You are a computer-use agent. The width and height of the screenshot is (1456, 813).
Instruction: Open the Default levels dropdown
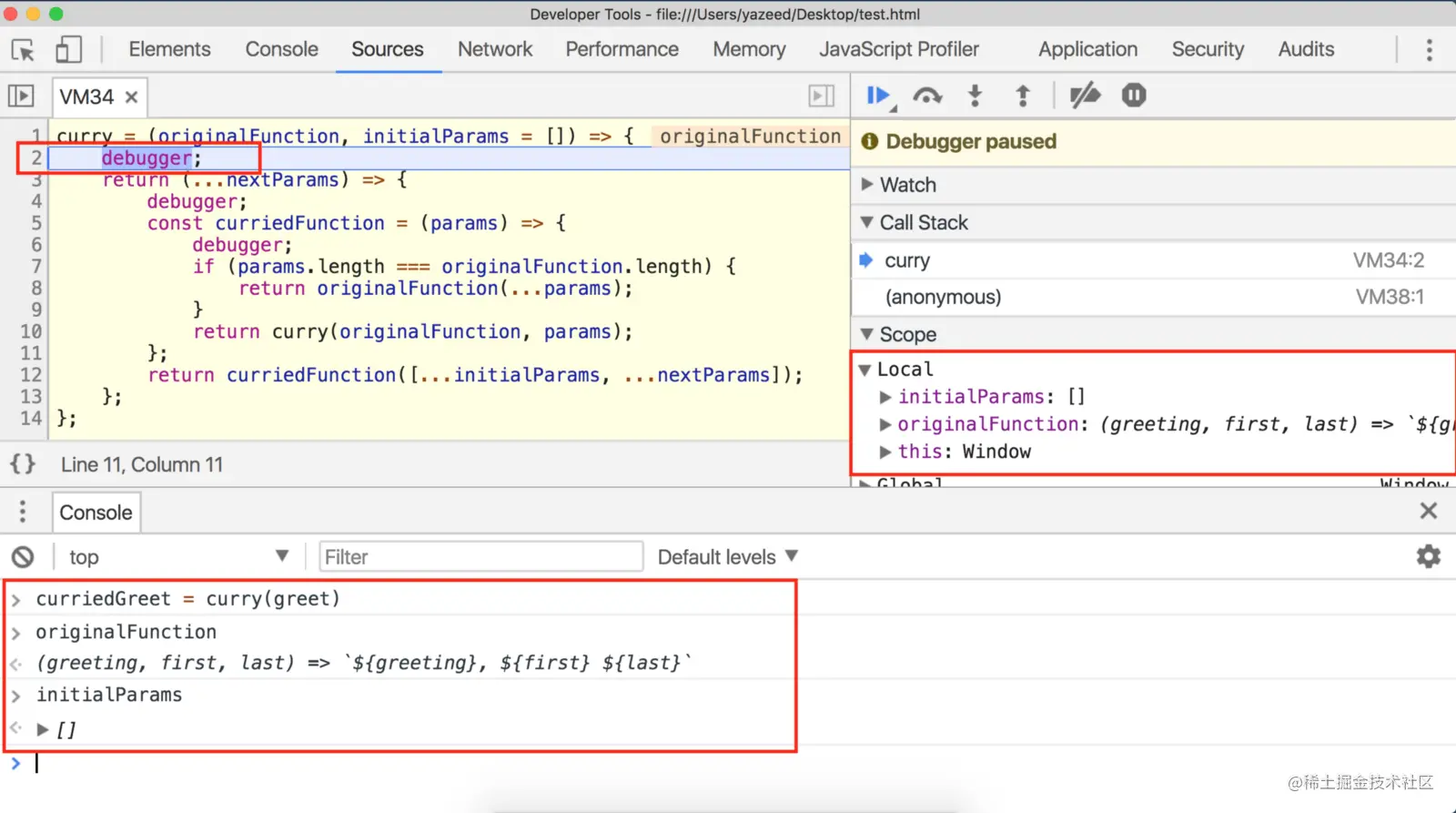[727, 557]
